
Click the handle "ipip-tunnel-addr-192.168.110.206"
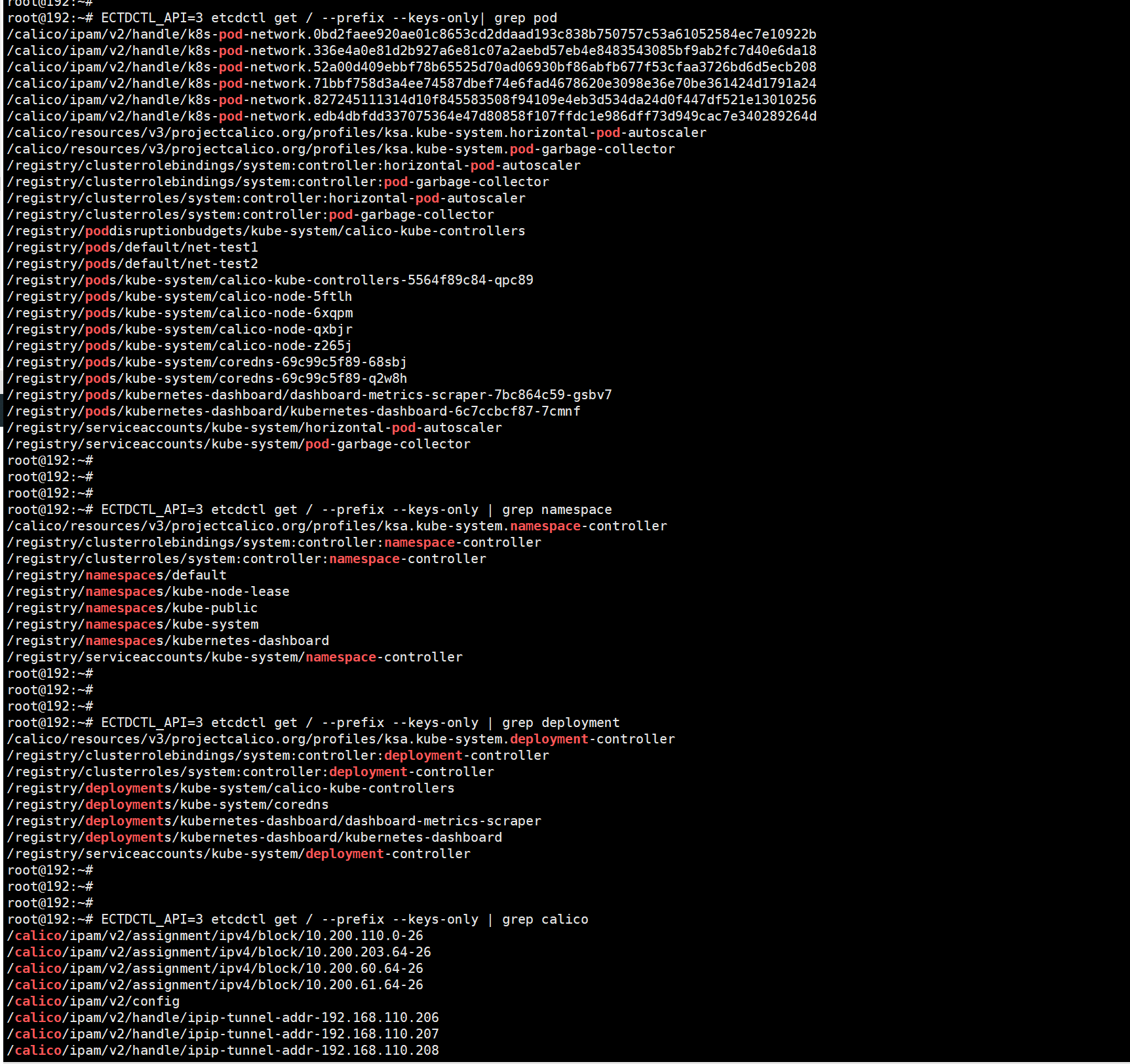pyautogui.click(x=223, y=1017)
